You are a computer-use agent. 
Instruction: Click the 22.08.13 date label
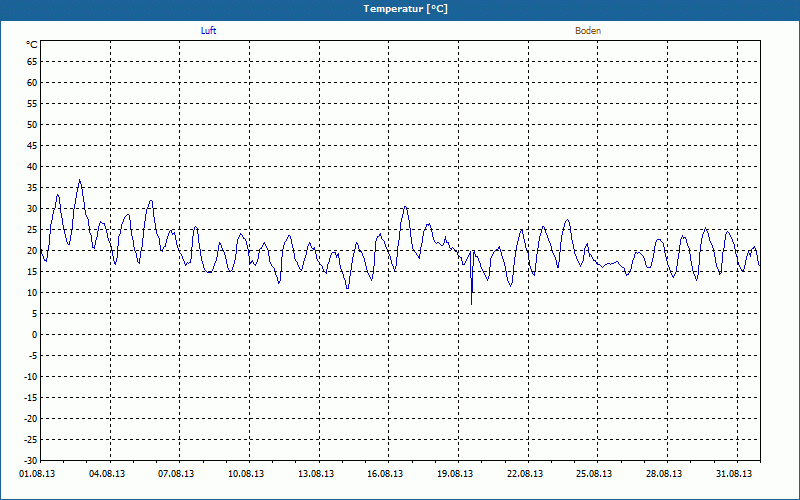(x=525, y=474)
